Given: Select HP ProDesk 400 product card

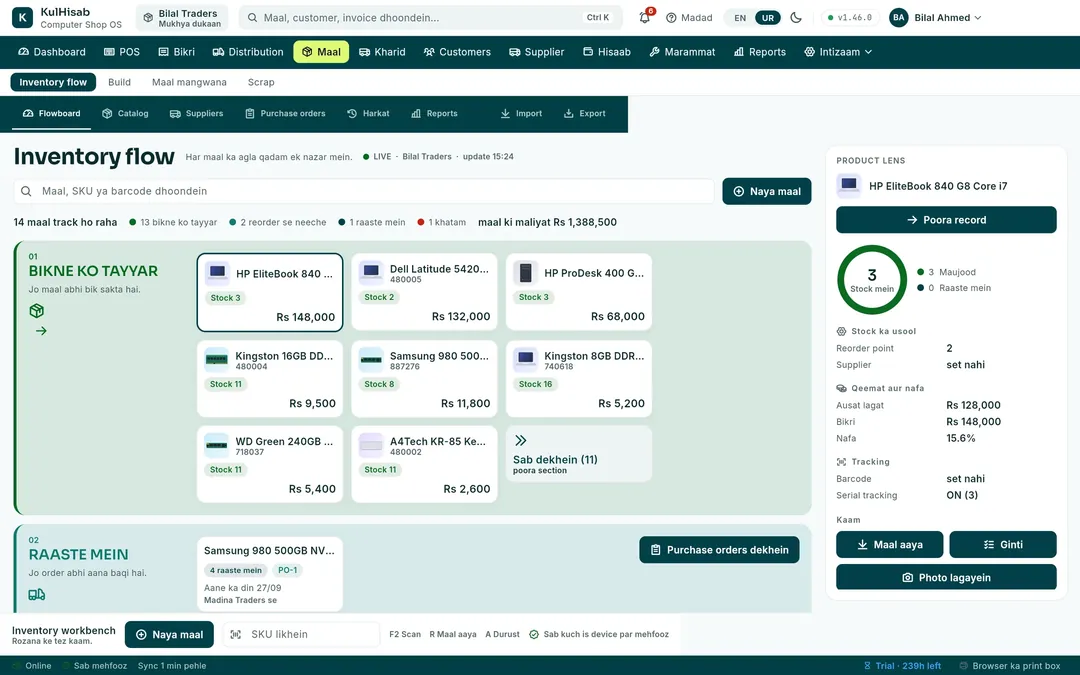Looking at the screenshot, I should pos(579,292).
